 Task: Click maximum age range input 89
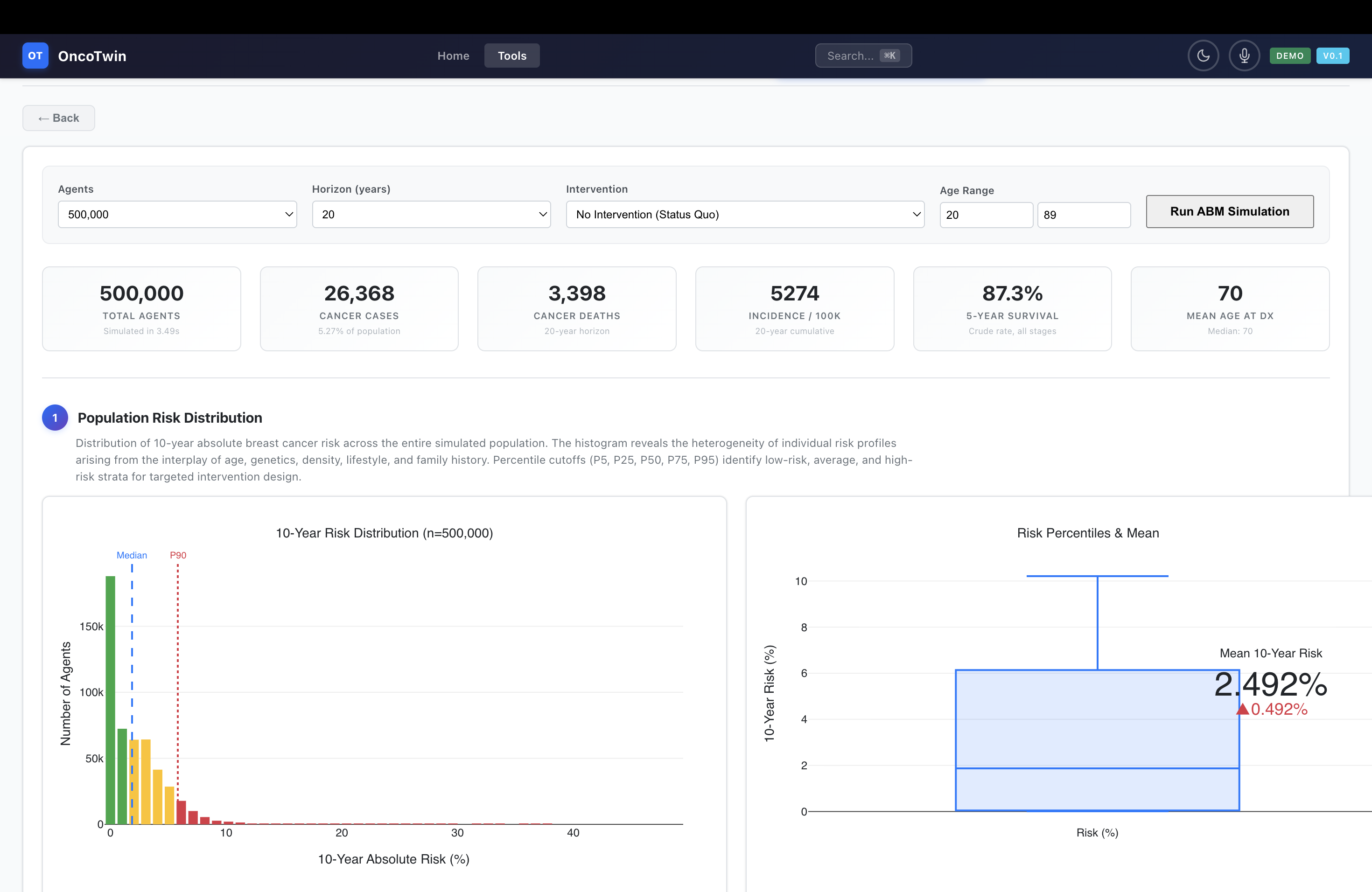1083,215
